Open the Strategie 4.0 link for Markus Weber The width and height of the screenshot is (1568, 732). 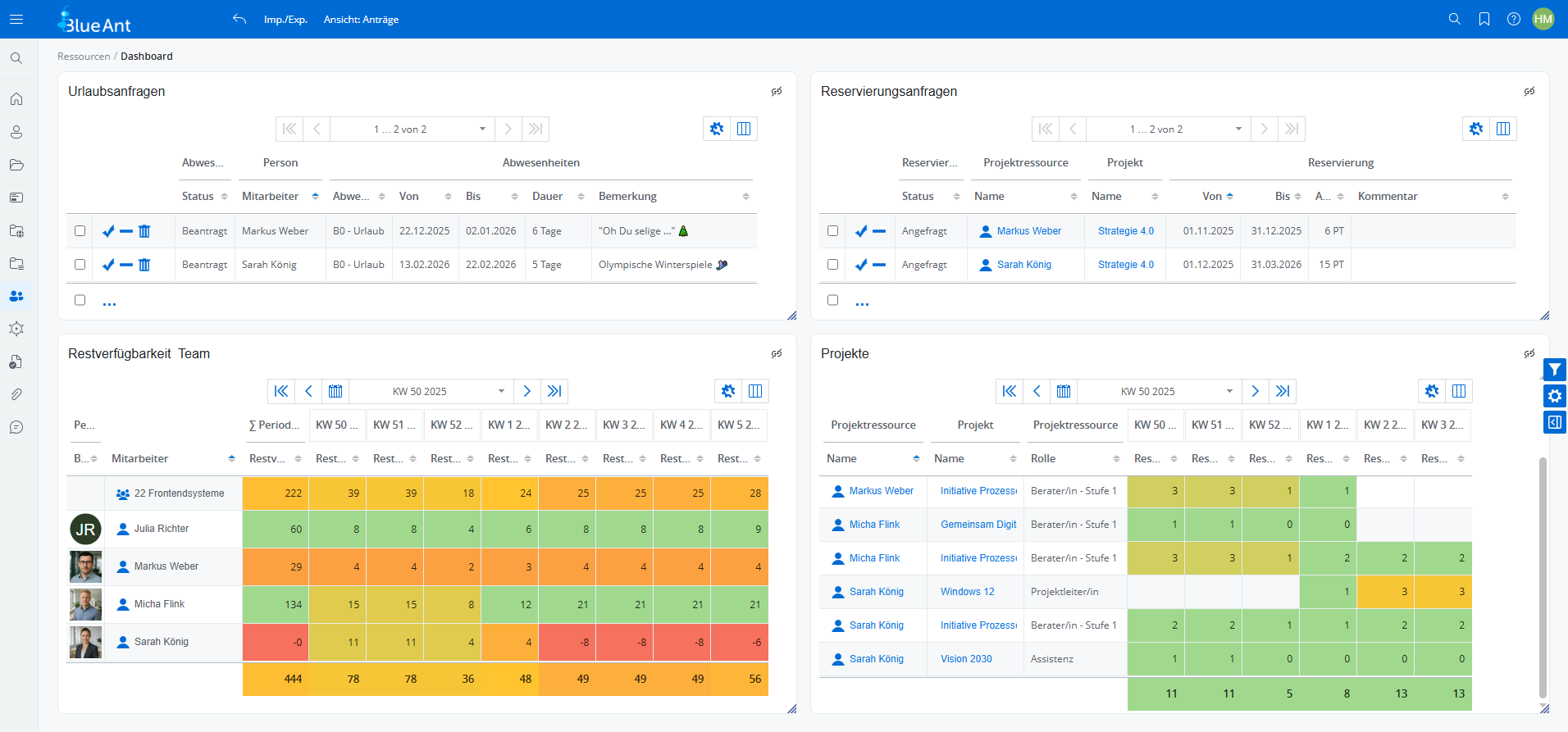[1125, 231]
